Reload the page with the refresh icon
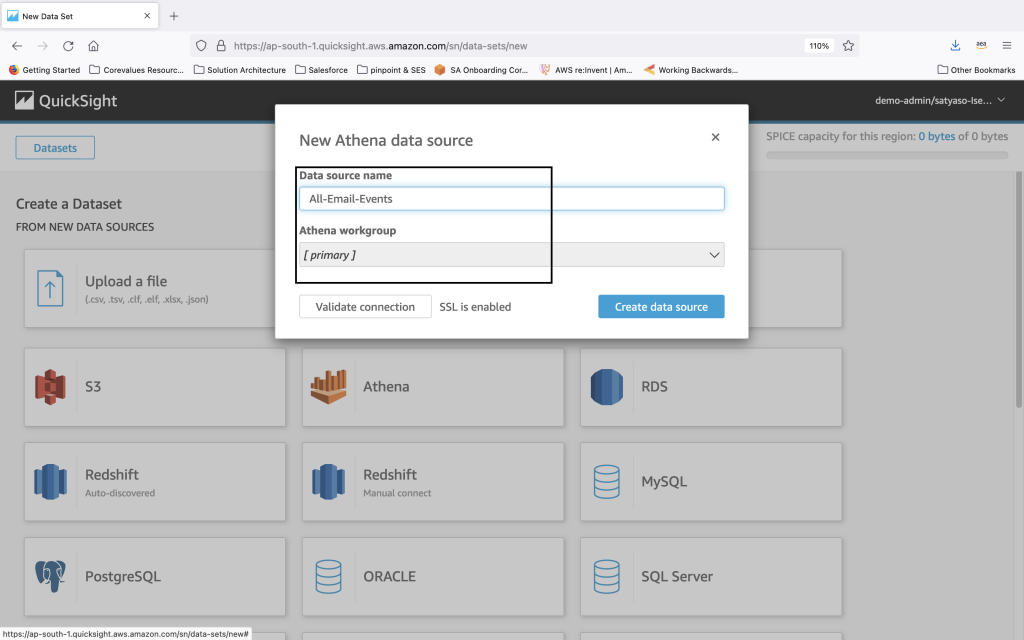Image resolution: width=1024 pixels, height=640 pixels. tap(68, 46)
